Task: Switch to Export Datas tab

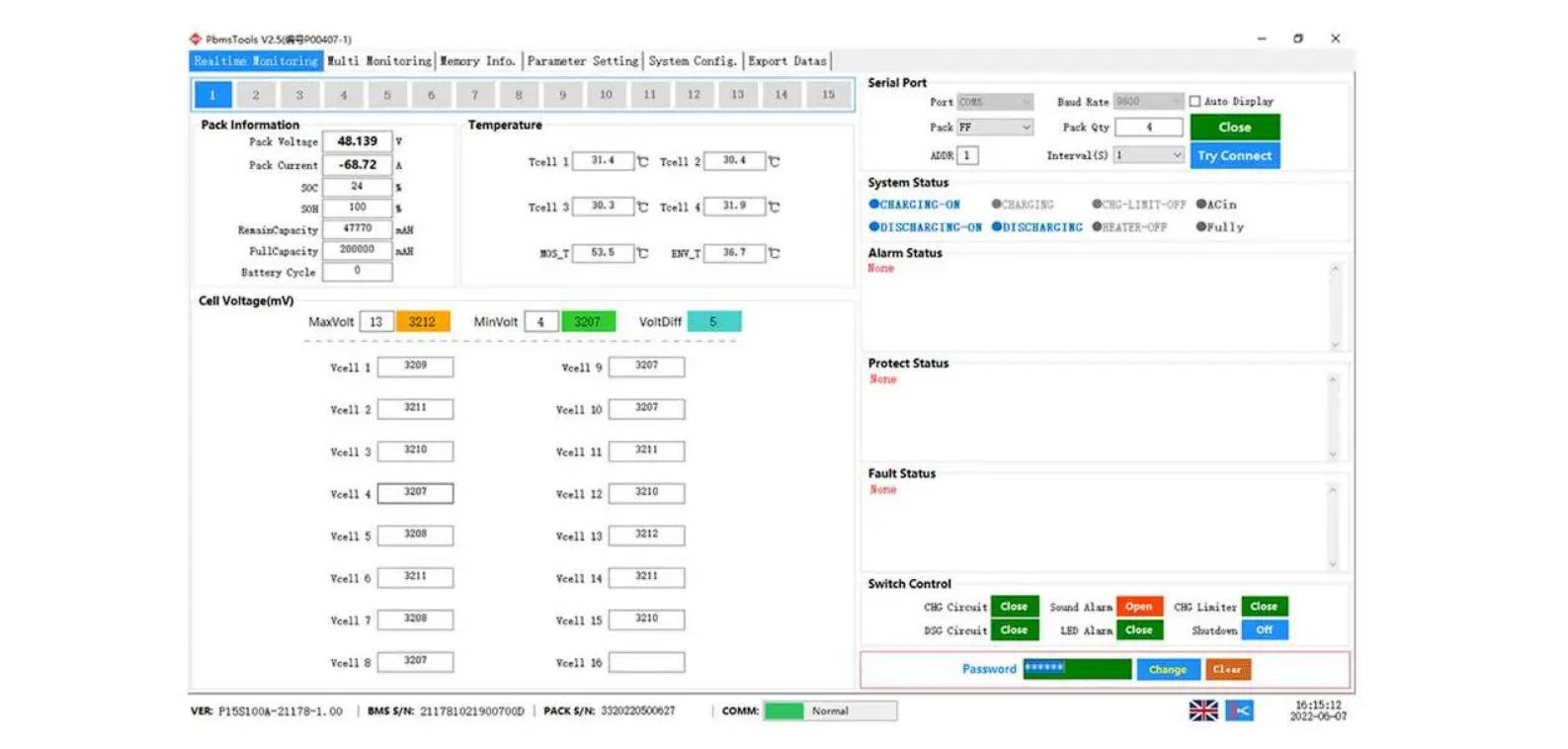Action: [x=787, y=61]
